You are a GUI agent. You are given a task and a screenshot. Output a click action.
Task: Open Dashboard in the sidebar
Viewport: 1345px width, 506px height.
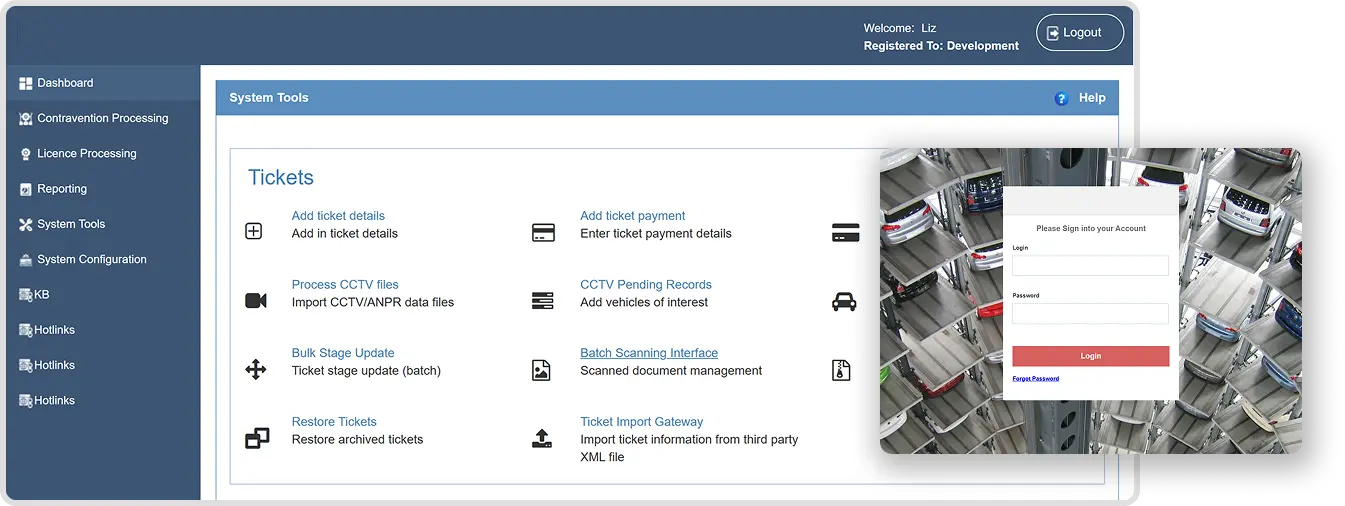(x=65, y=83)
